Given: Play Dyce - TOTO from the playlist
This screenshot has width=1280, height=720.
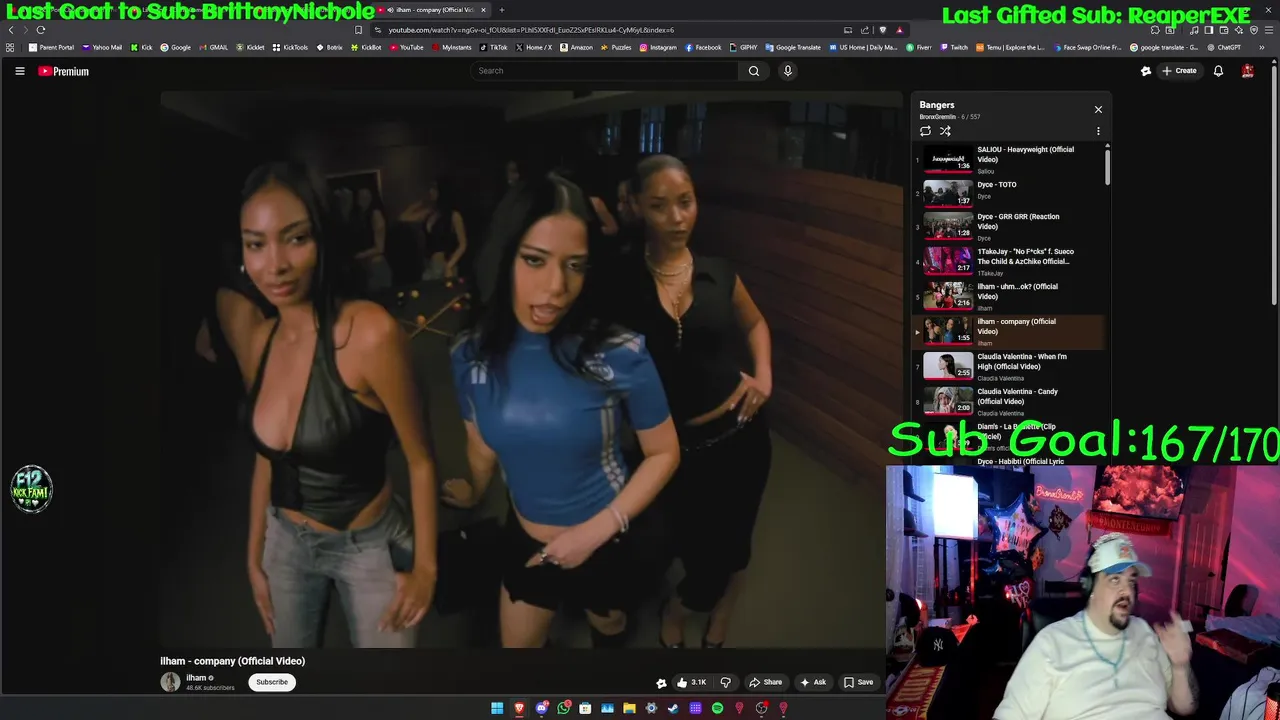Looking at the screenshot, I should tap(1008, 191).
